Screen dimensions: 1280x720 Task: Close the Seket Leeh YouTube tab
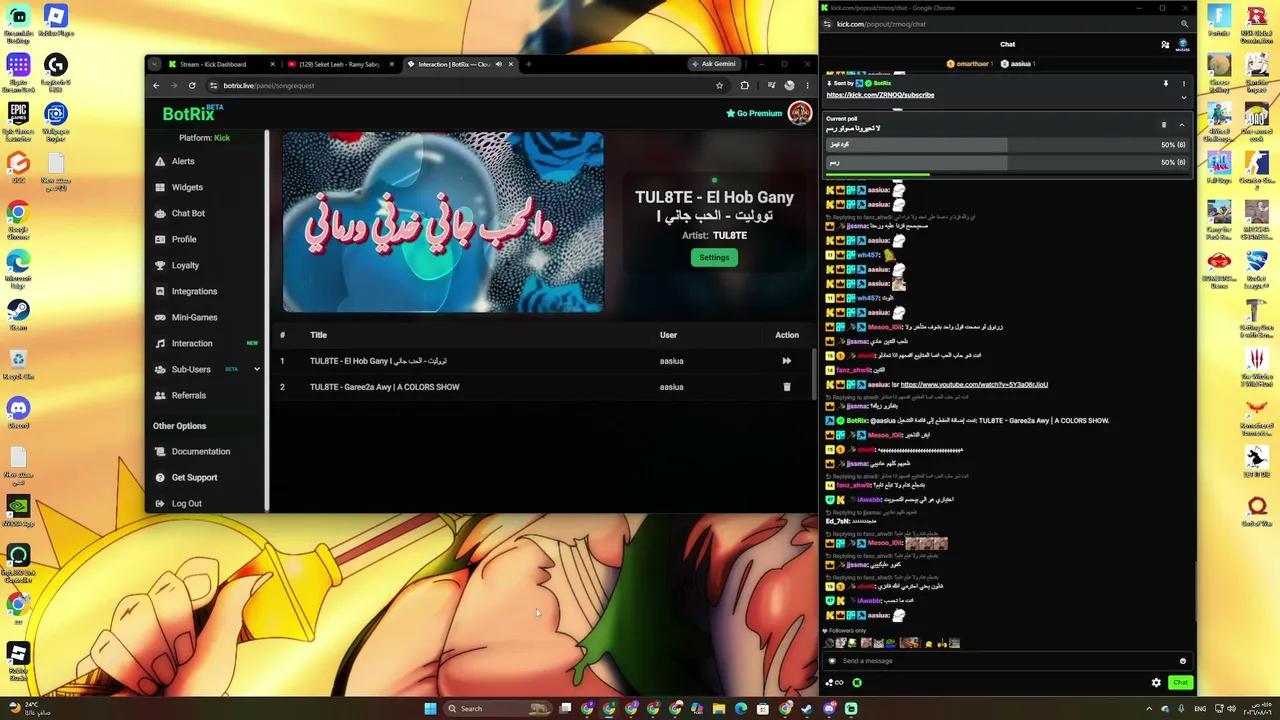tap(391, 64)
